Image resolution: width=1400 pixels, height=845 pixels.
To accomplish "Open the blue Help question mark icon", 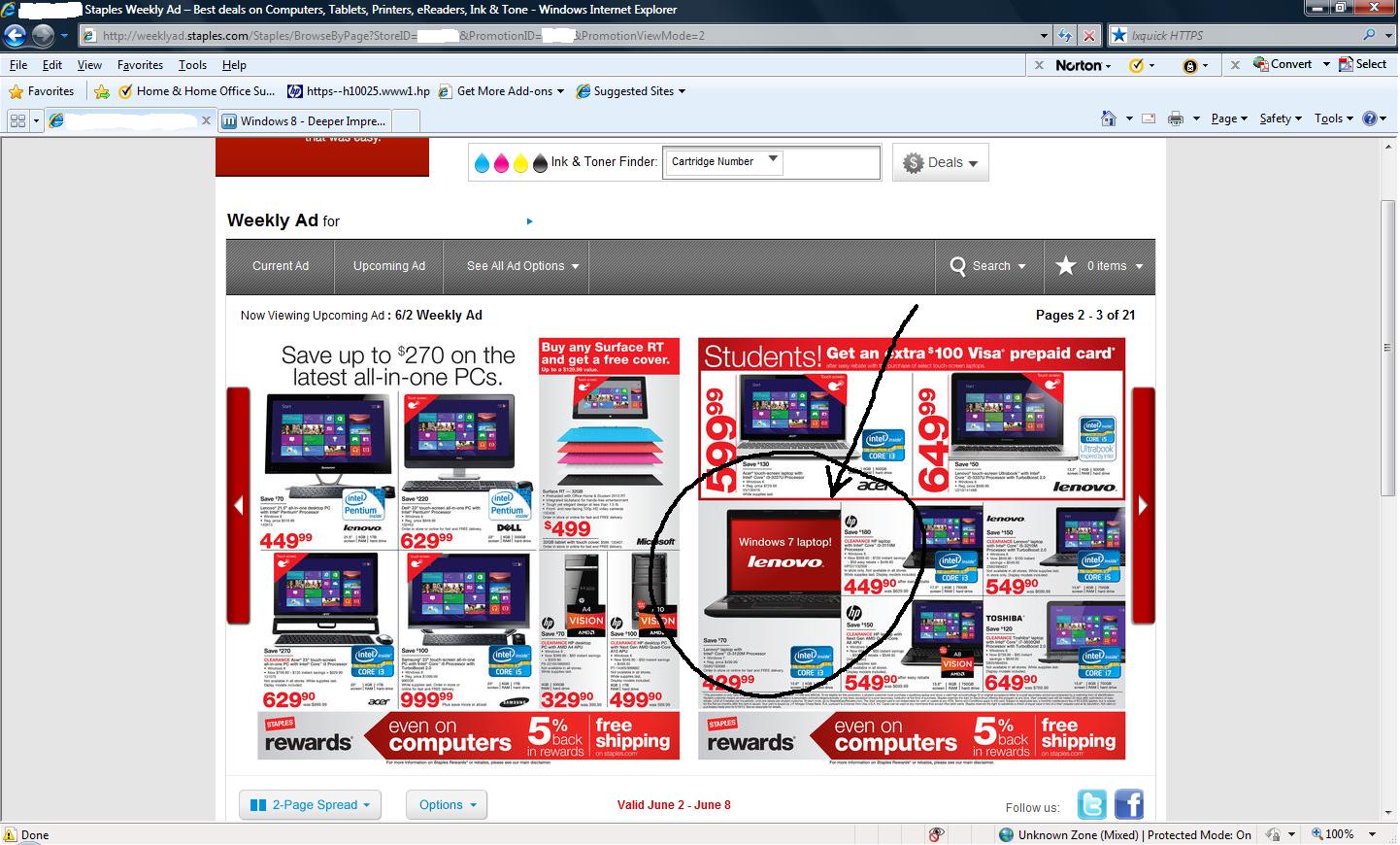I will pos(1370,118).
